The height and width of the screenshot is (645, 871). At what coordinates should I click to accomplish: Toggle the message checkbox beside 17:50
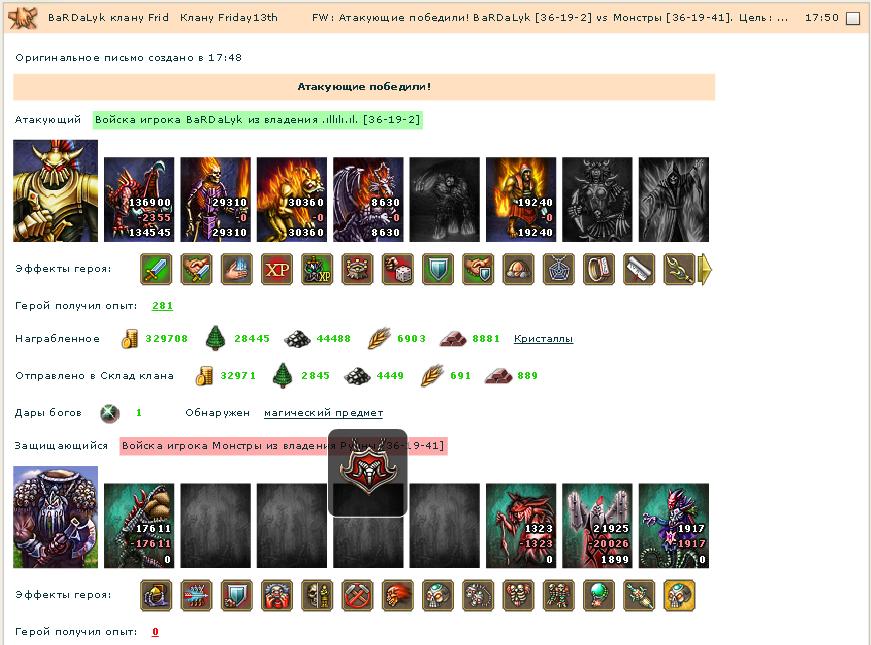852,18
